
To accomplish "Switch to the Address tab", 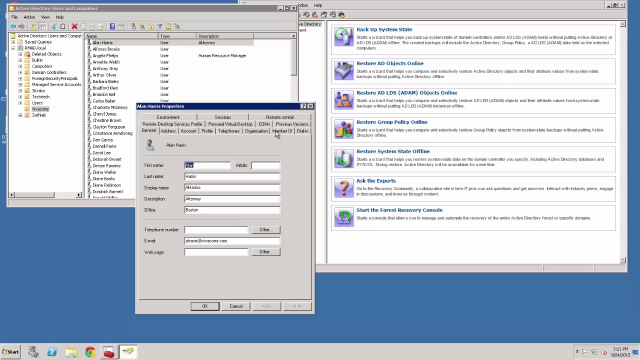I will (x=168, y=131).
